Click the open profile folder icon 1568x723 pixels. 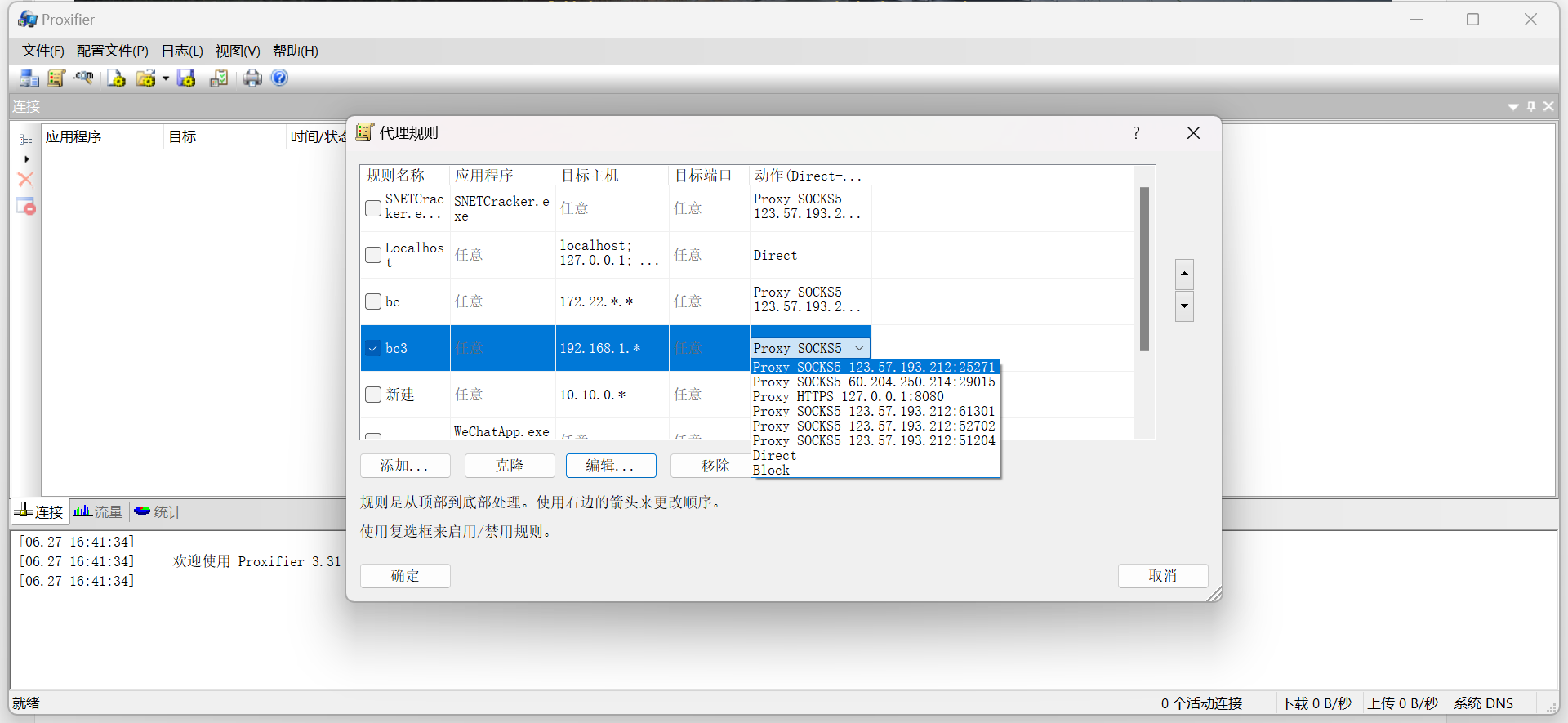[x=145, y=78]
